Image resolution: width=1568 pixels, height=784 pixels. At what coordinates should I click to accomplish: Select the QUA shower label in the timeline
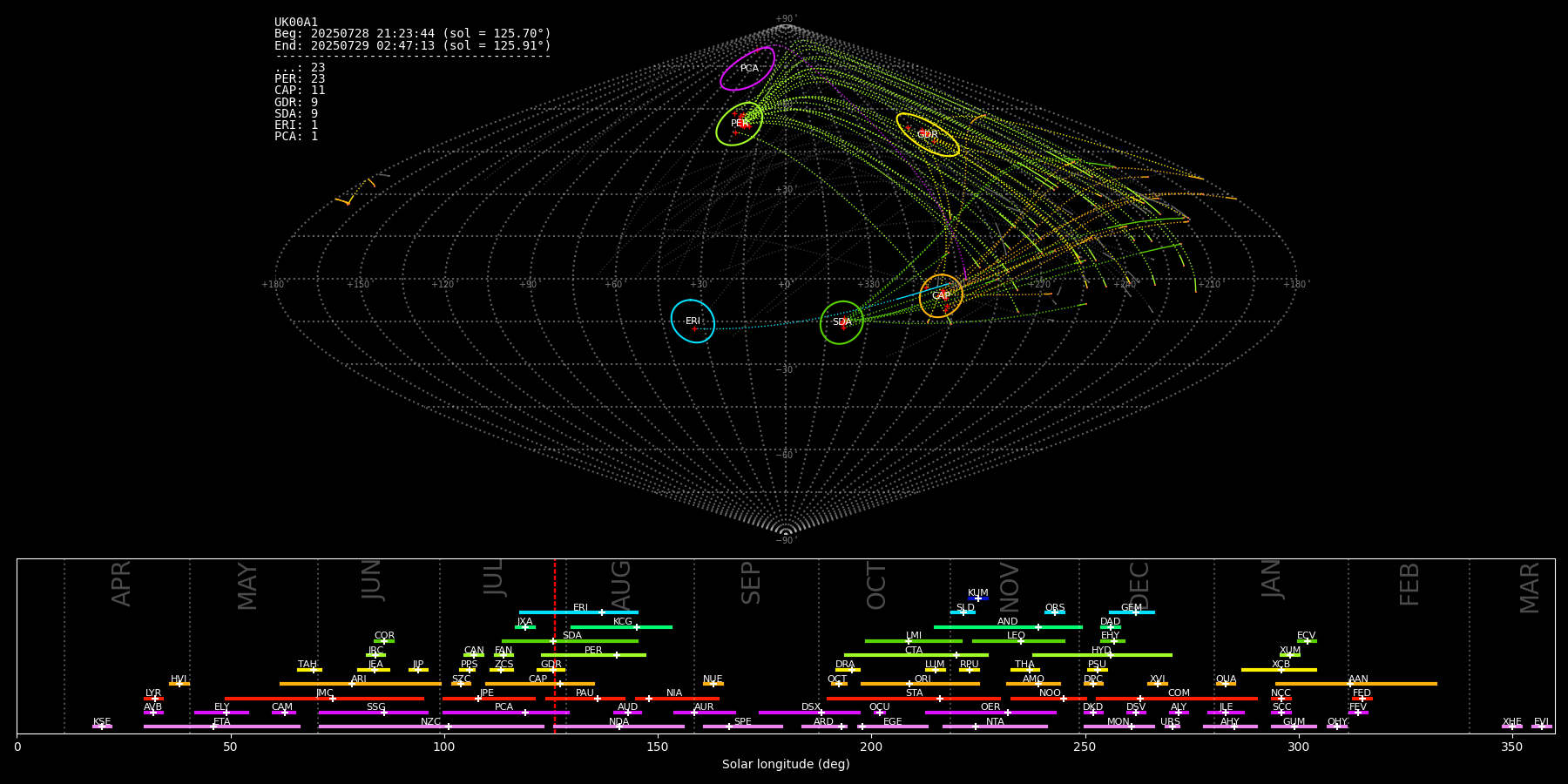point(1226,679)
